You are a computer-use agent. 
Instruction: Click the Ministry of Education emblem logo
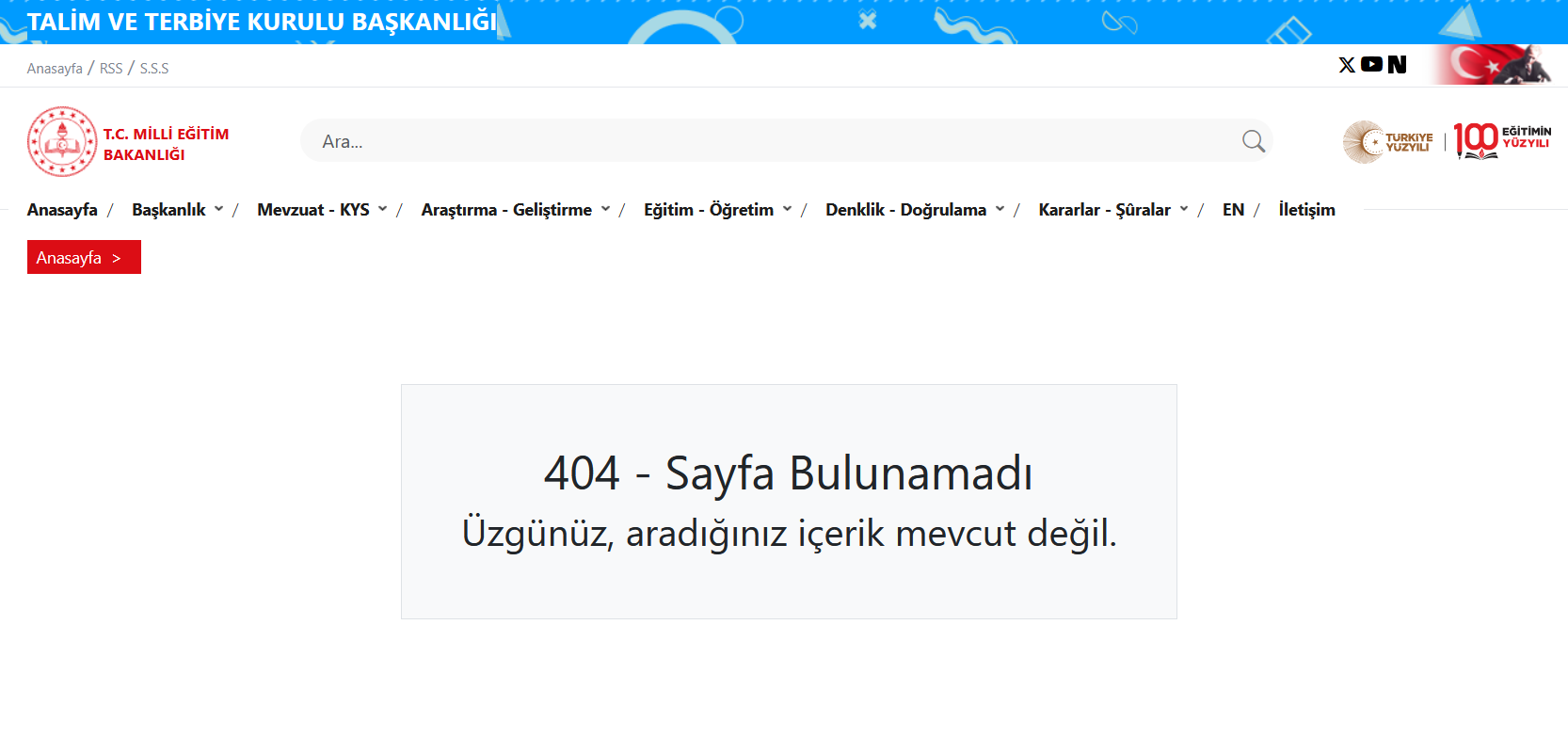(62, 142)
